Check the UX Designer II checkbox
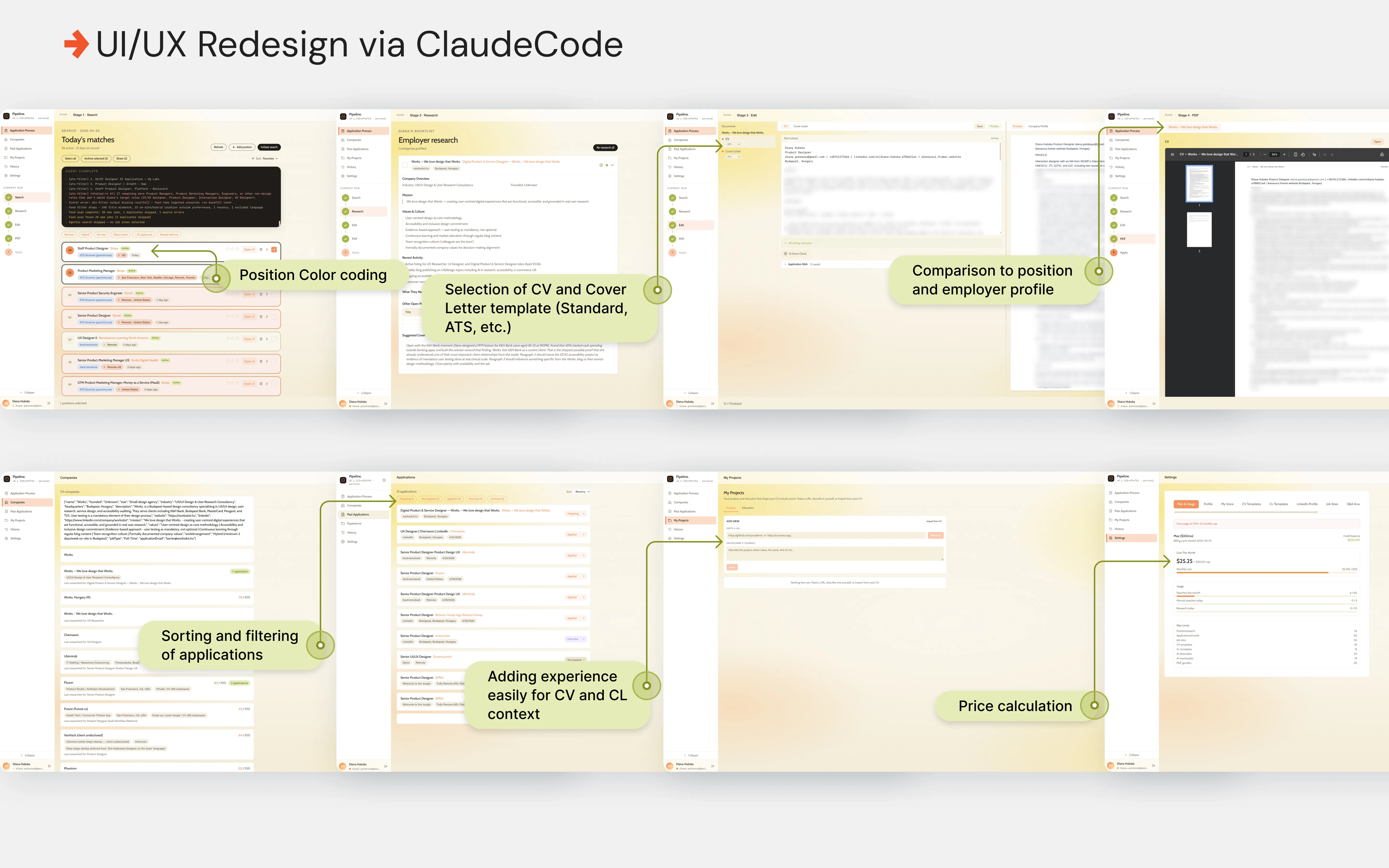The height and width of the screenshot is (868, 1389). coord(274,339)
